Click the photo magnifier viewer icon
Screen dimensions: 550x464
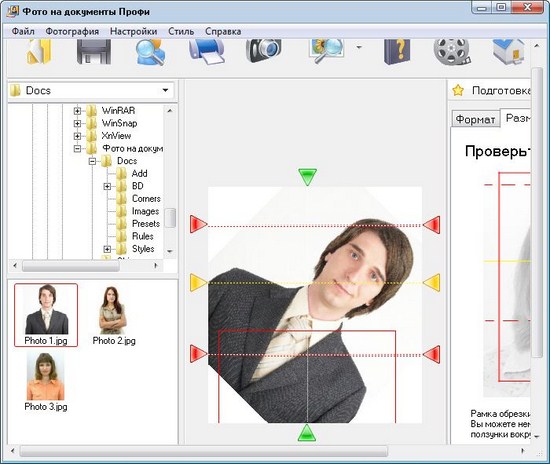tap(327, 51)
